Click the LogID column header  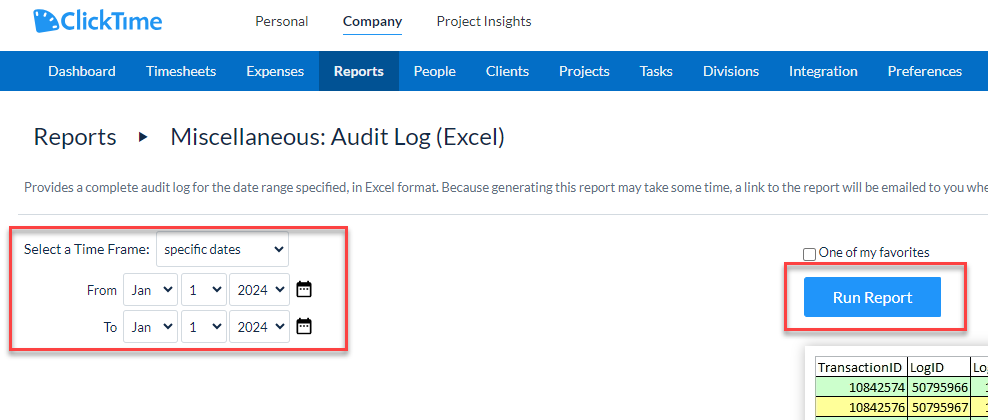coord(938,367)
